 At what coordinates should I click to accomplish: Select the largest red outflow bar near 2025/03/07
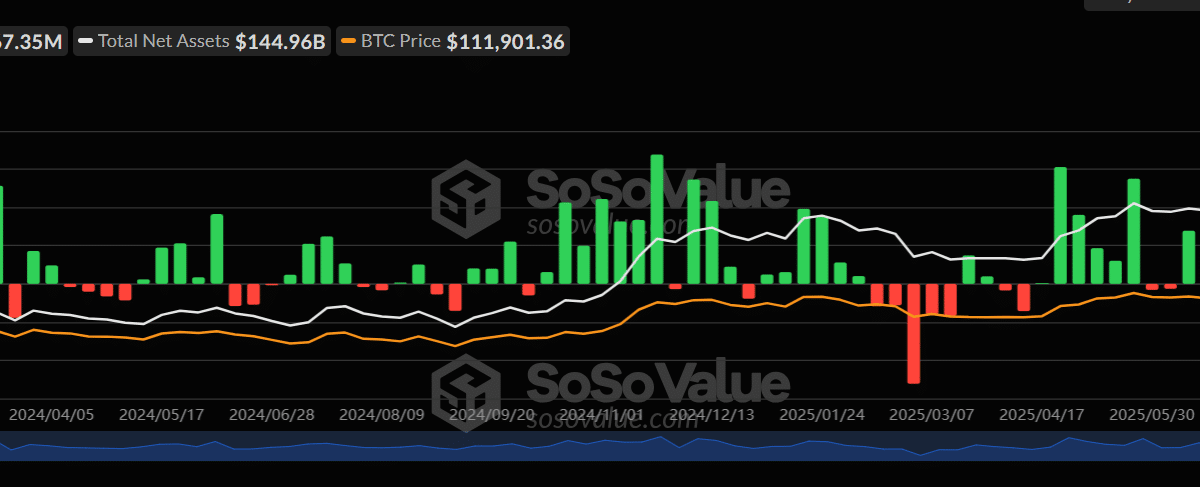[x=913, y=333]
